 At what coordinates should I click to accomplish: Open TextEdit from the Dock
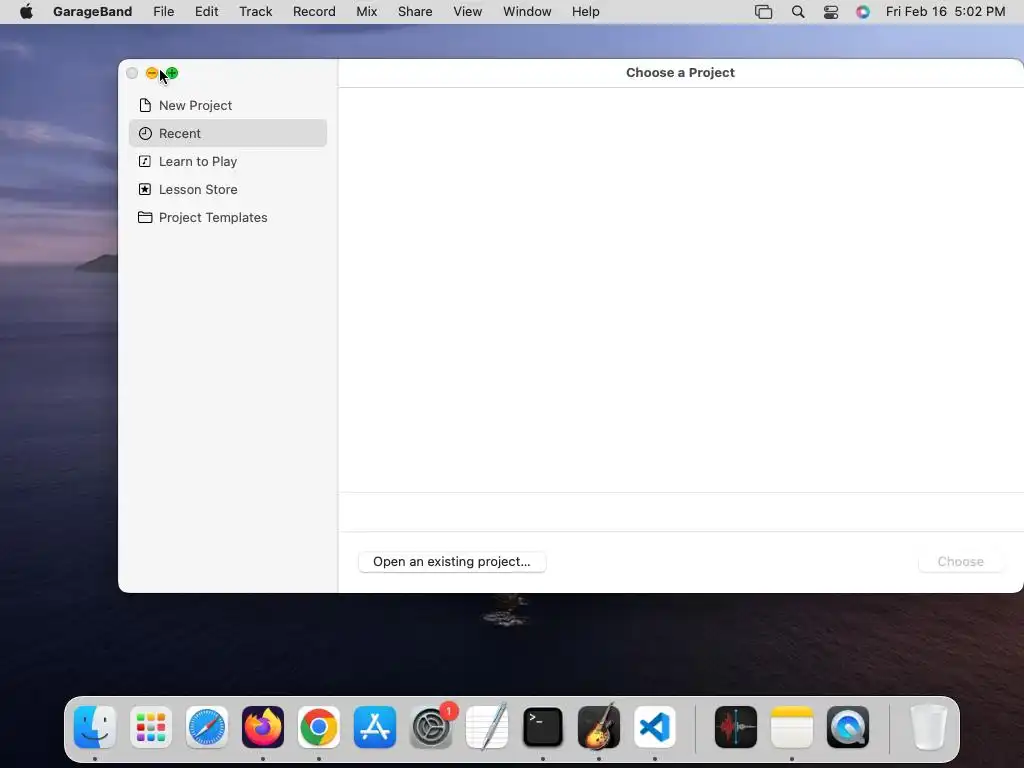pyautogui.click(x=487, y=727)
